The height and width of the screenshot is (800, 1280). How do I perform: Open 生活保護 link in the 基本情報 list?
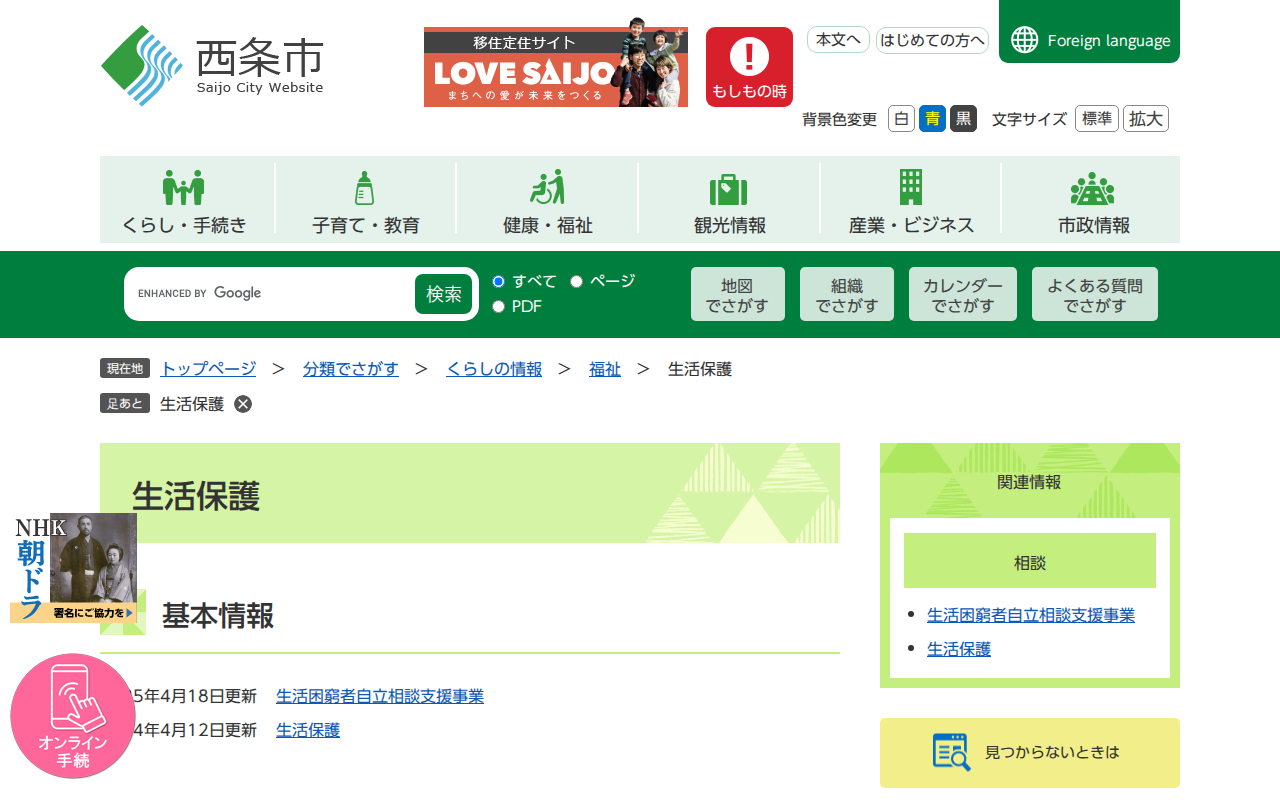308,730
